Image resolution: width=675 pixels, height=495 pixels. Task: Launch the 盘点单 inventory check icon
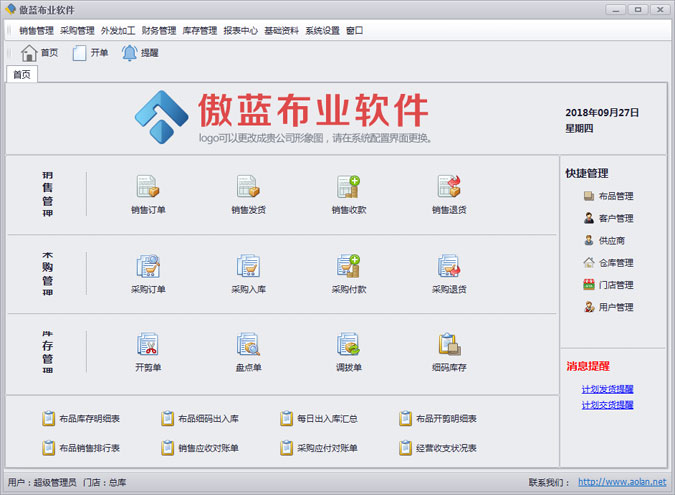pyautogui.click(x=248, y=345)
